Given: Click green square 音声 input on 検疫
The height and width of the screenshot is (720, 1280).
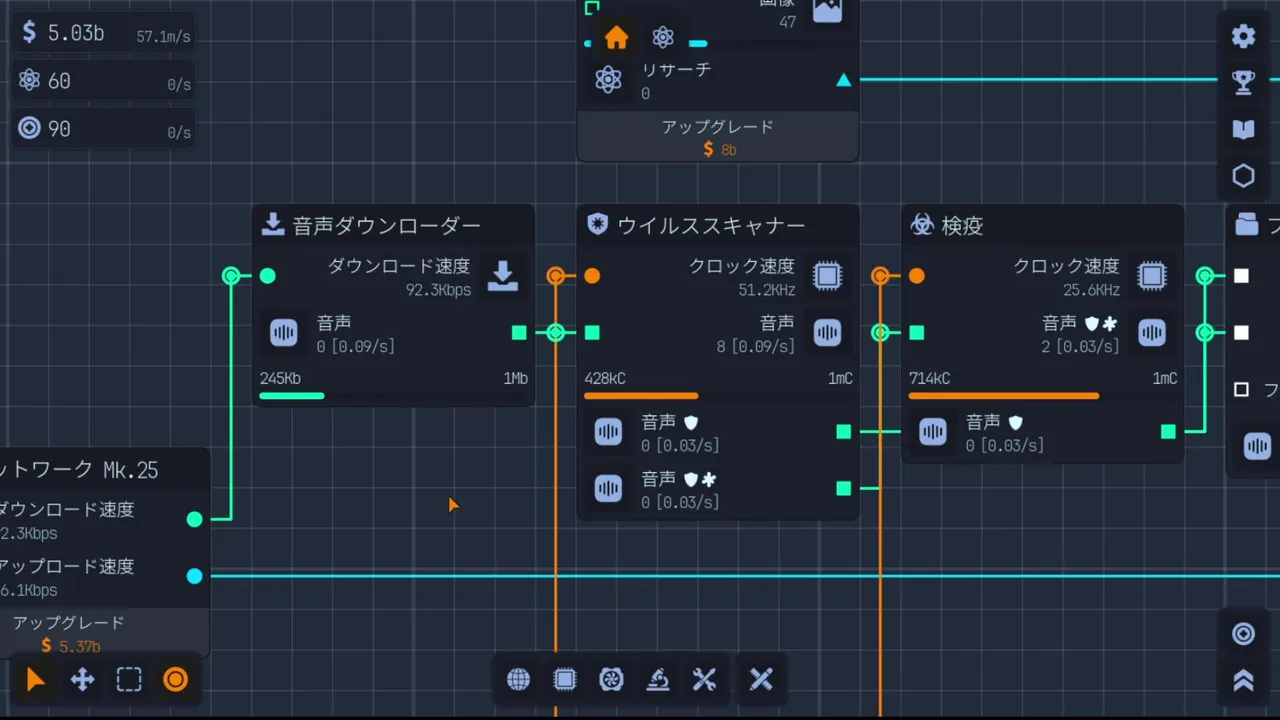Looking at the screenshot, I should [x=917, y=333].
